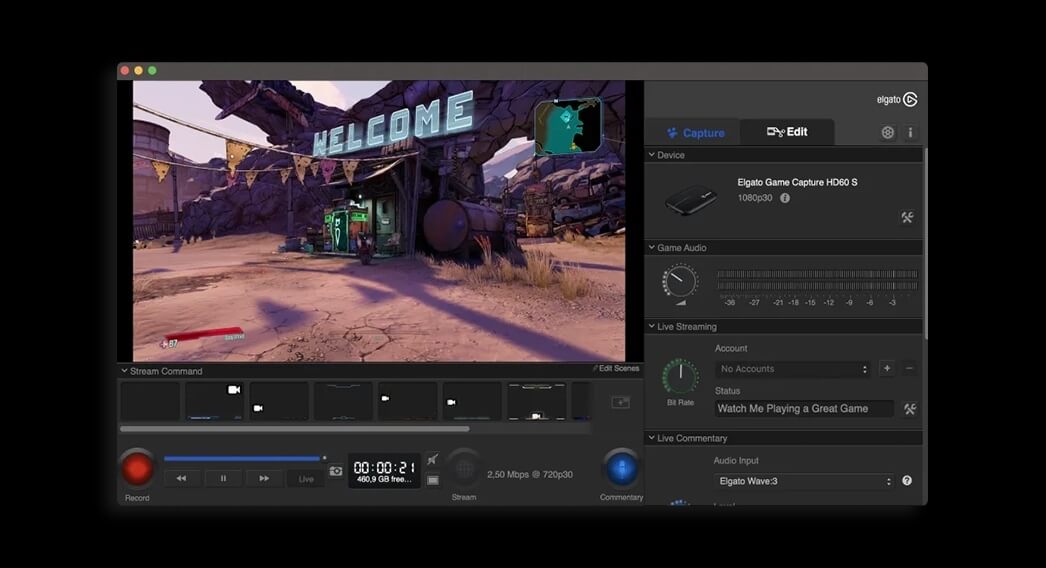Click the Elgato Game Capture HD60 S name
Image resolution: width=1046 pixels, height=568 pixels.
coord(797,182)
